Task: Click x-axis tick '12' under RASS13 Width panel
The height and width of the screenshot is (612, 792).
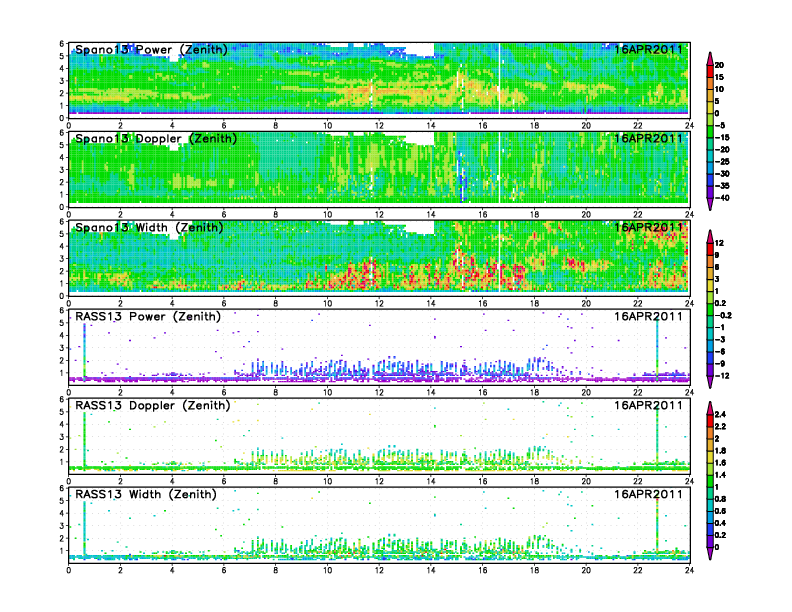Action: 379,570
